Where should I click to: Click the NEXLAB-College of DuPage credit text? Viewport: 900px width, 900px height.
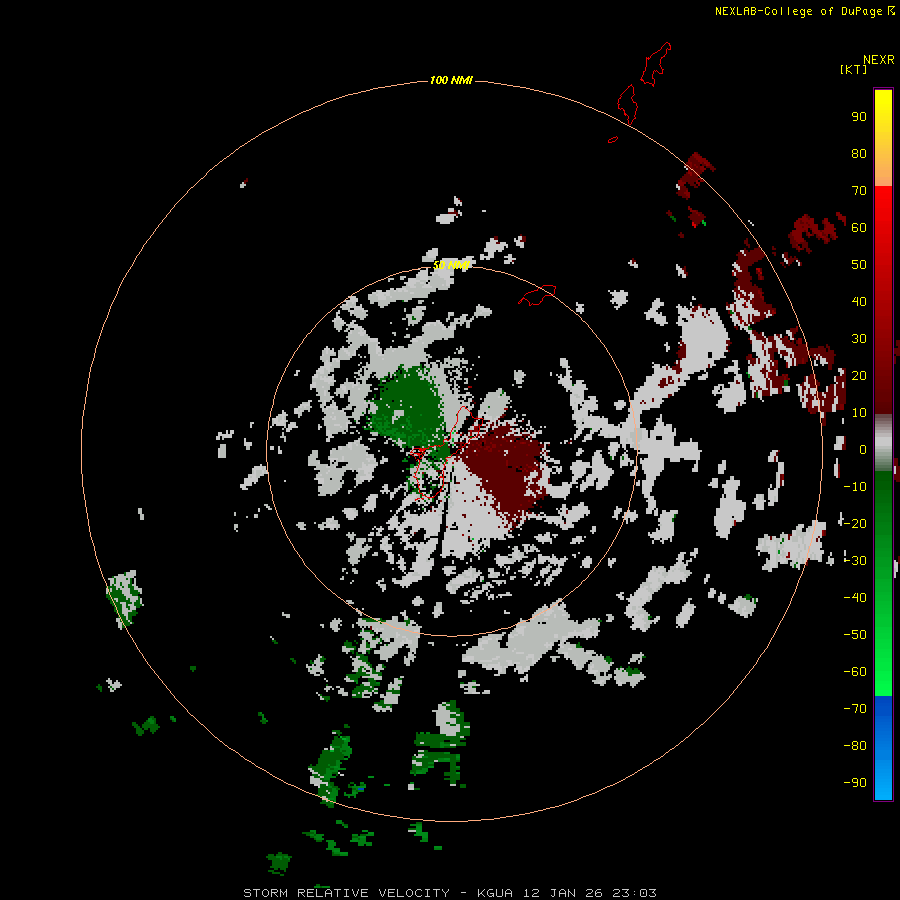pyautogui.click(x=804, y=11)
